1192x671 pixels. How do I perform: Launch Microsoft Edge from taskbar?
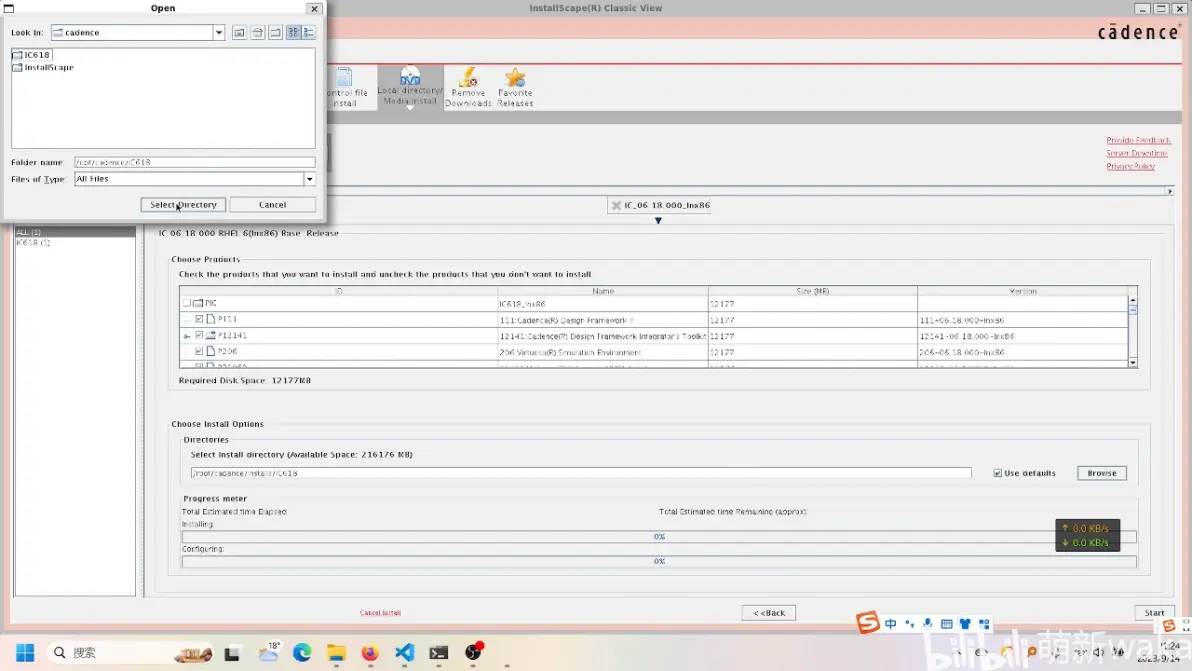pos(302,653)
